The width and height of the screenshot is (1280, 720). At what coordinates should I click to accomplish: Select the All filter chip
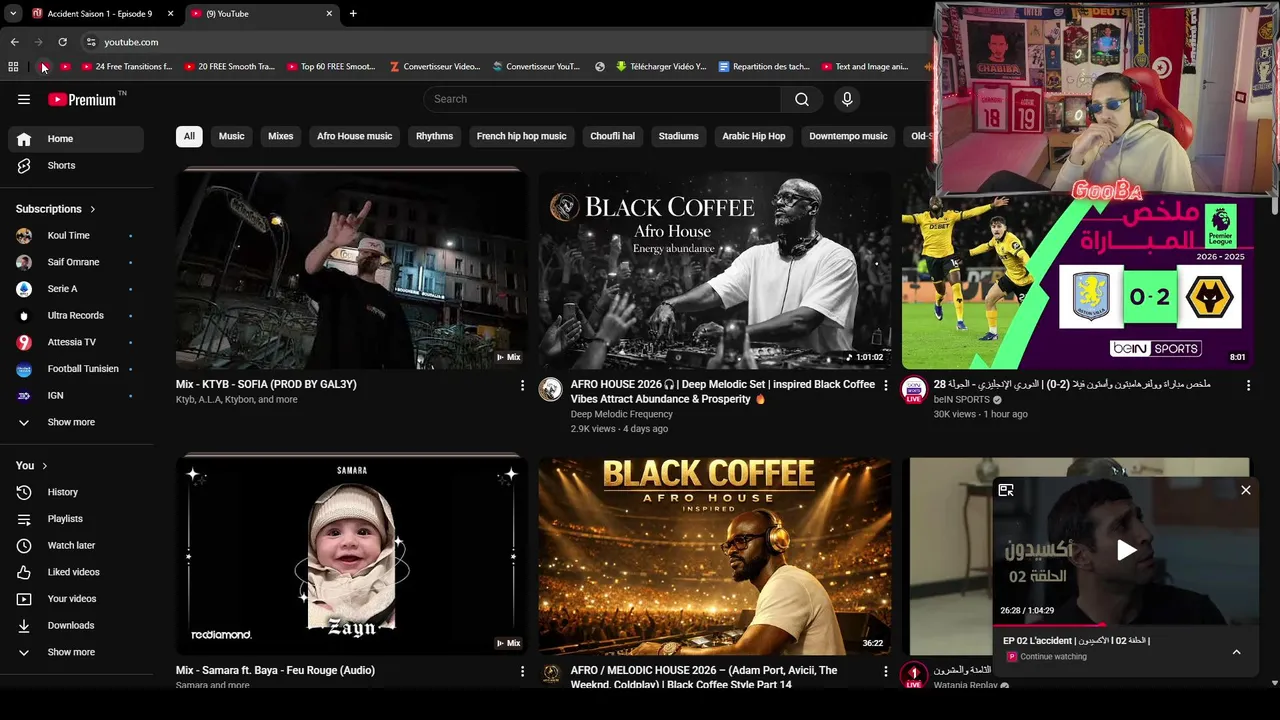click(x=189, y=136)
